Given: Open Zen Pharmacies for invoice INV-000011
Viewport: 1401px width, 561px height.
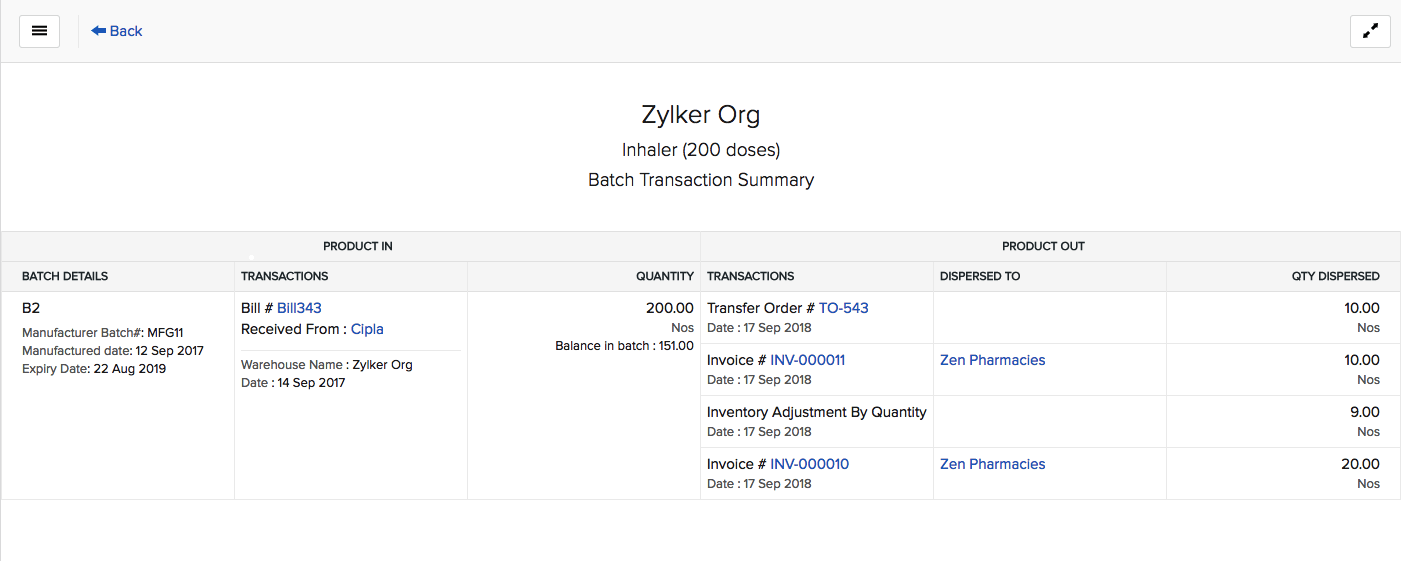Looking at the screenshot, I should (992, 360).
